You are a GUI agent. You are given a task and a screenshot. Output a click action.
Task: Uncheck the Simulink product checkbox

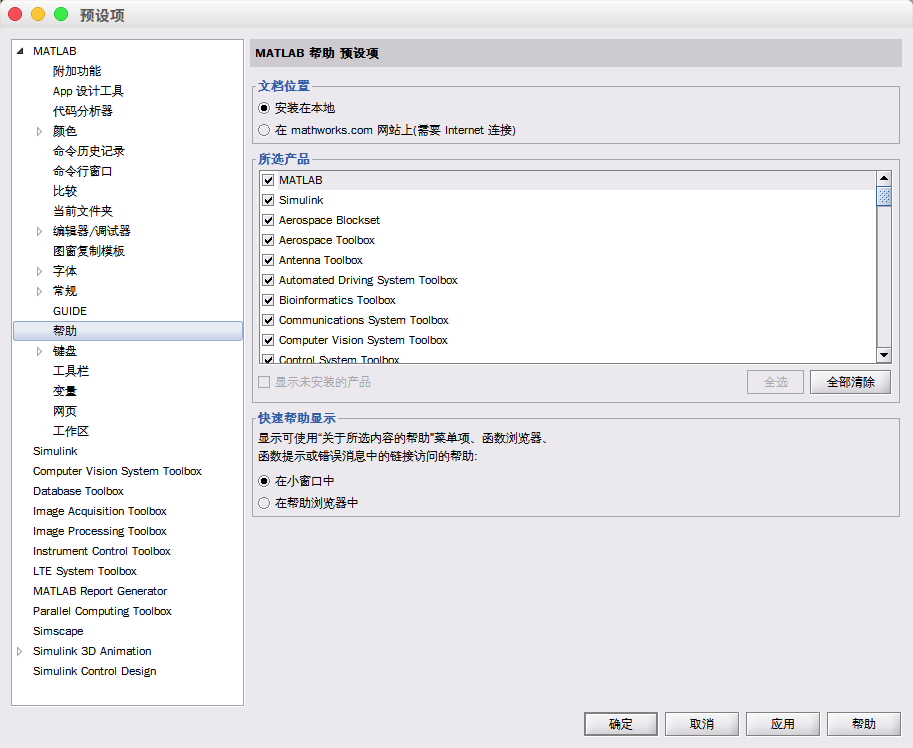268,200
